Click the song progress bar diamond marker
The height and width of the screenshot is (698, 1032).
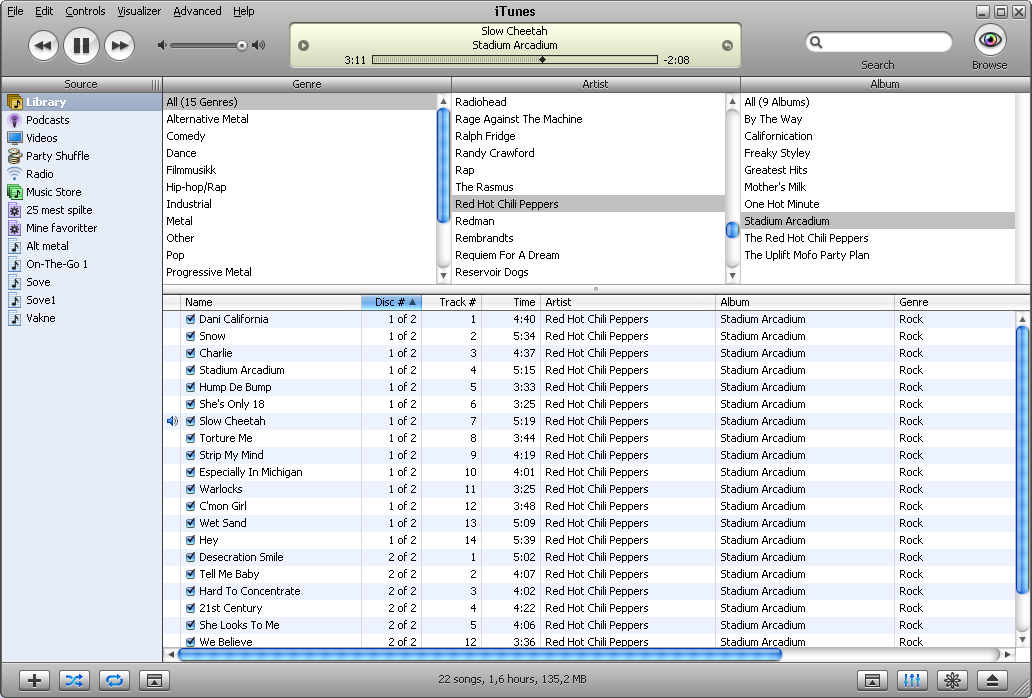pos(542,60)
